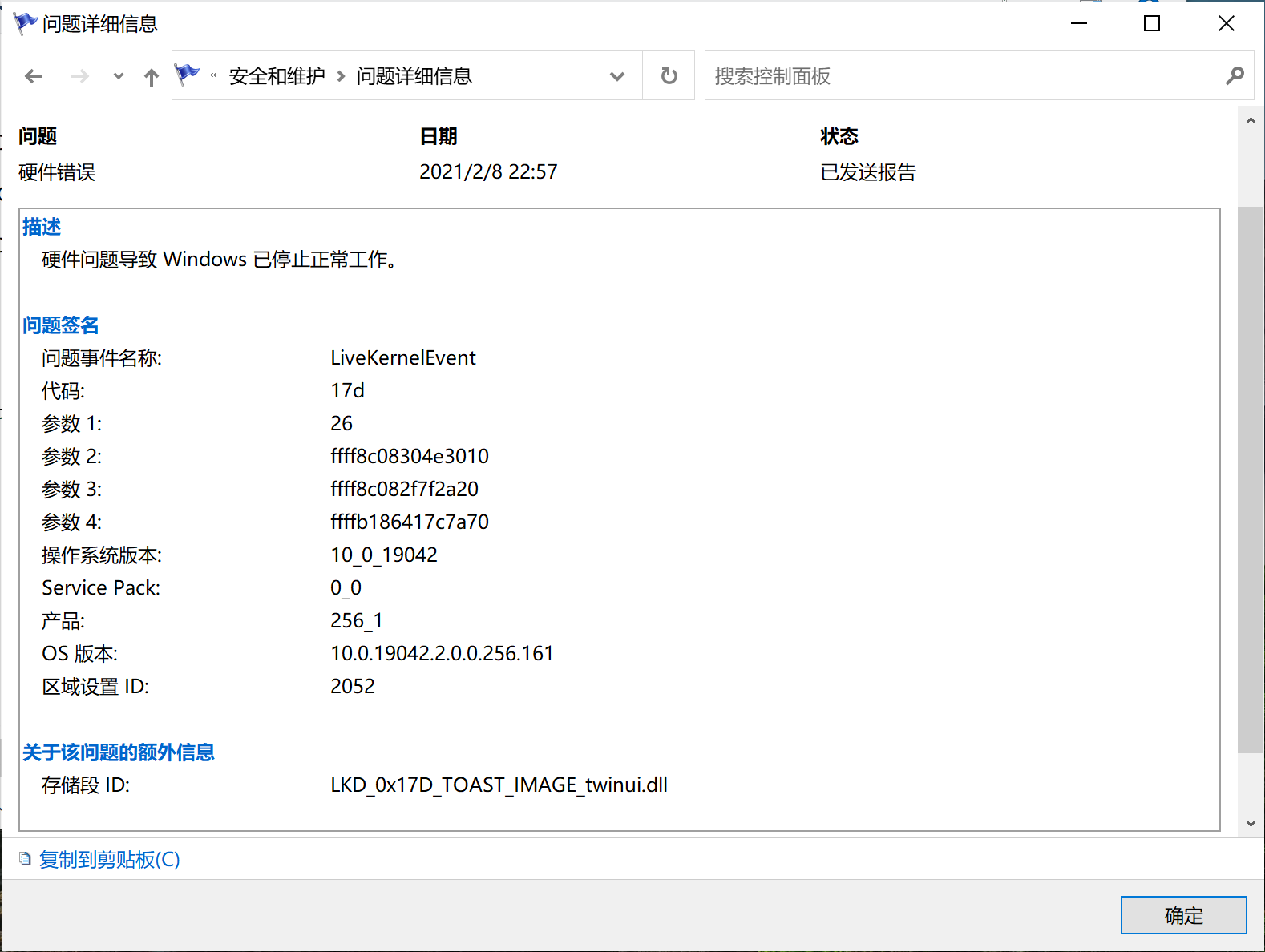Viewport: 1265px width, 952px height.
Task: Click the locale ID value 2052
Action: pyautogui.click(x=353, y=686)
